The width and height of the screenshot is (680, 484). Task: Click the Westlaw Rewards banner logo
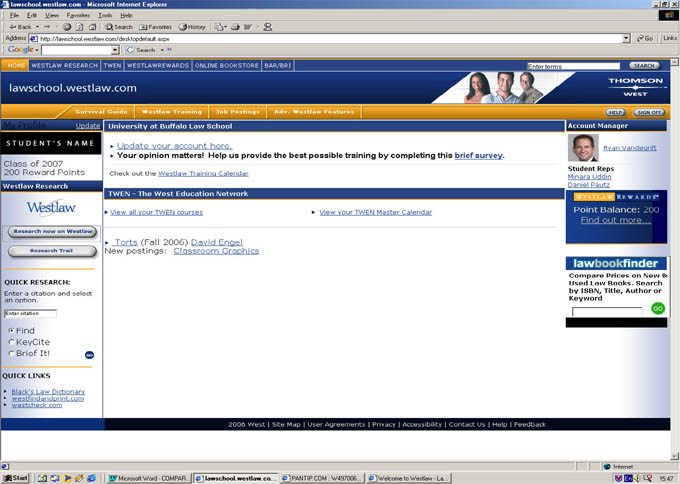616,197
